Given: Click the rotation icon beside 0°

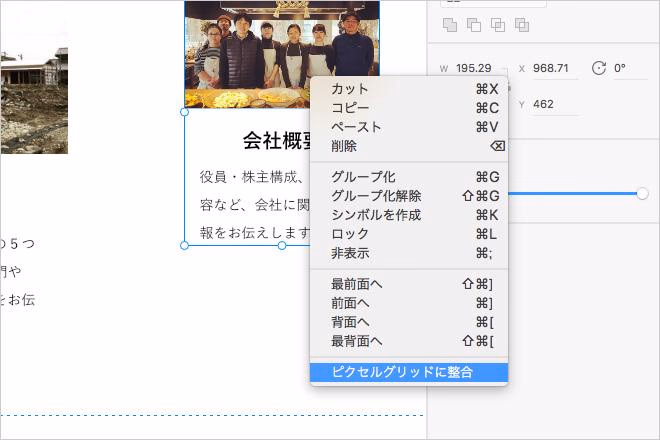Looking at the screenshot, I should click(x=599, y=68).
